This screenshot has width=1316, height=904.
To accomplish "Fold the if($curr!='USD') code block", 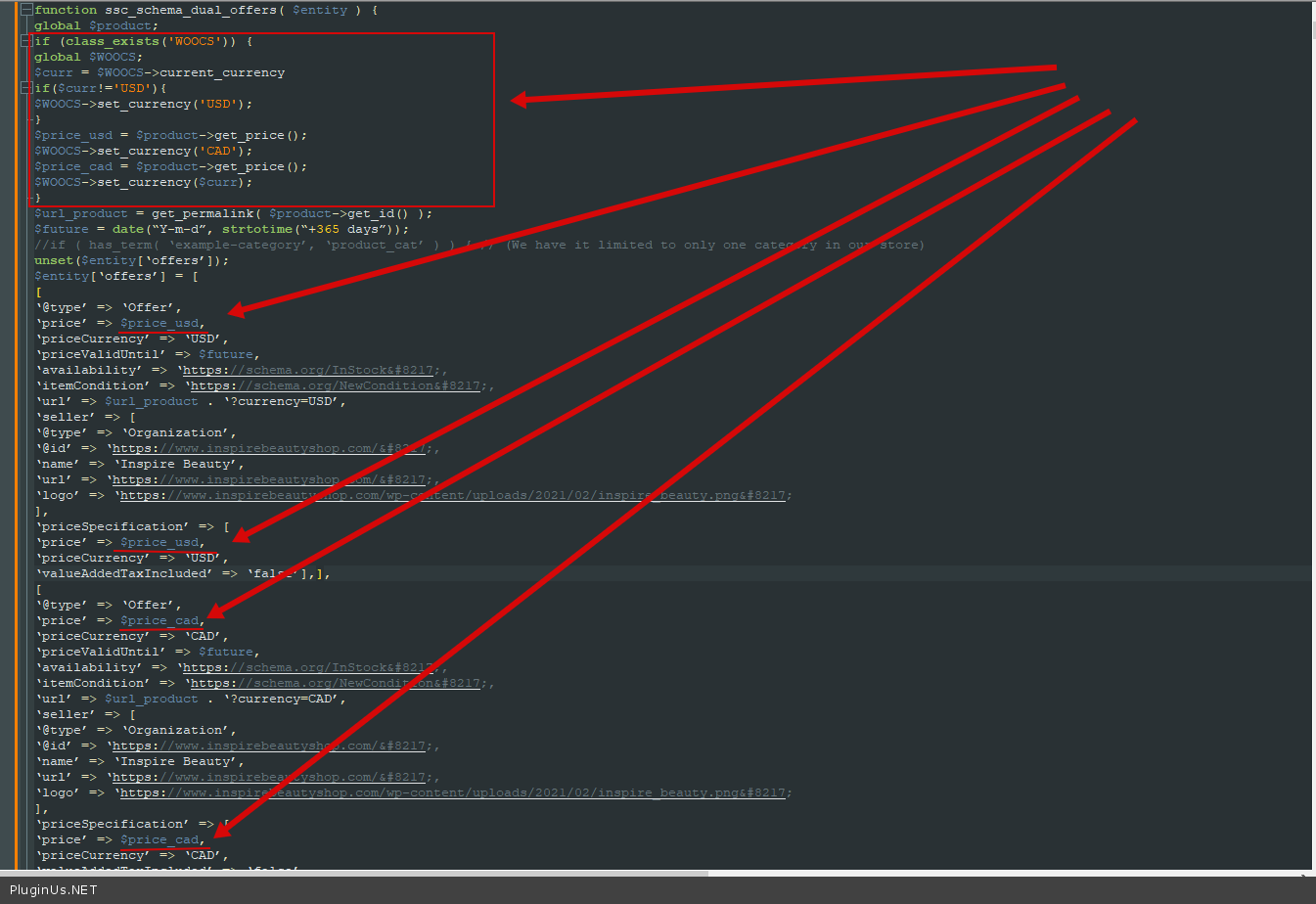I will [26, 88].
